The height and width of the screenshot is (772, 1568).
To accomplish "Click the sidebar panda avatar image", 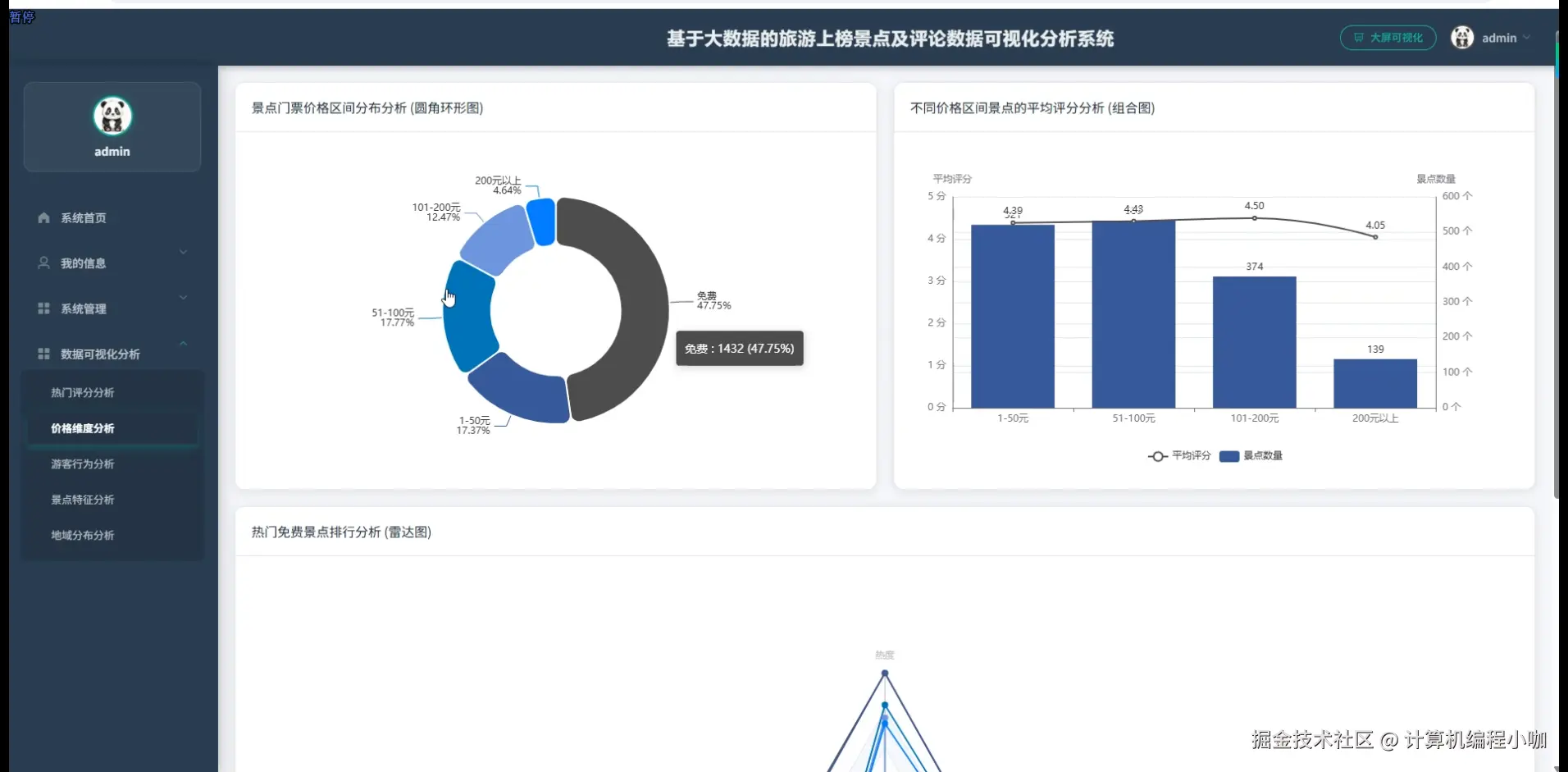I will [x=112, y=116].
